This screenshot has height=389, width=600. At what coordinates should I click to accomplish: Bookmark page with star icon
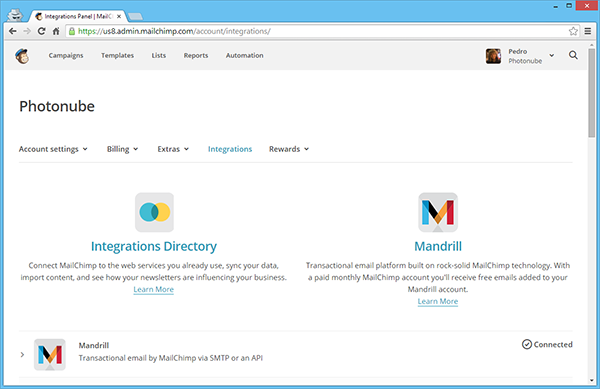pos(573,31)
